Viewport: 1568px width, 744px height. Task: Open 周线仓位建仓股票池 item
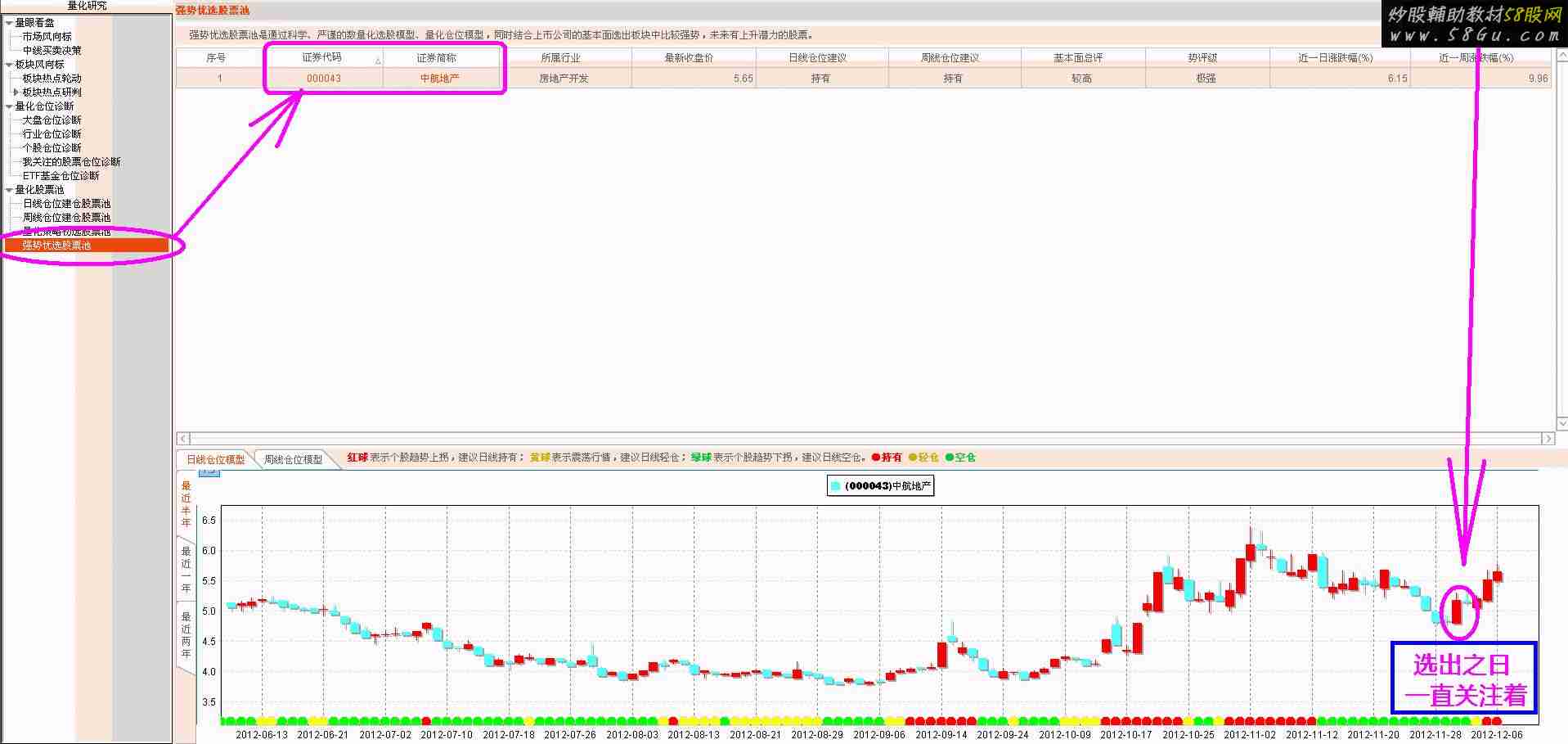pyautogui.click(x=66, y=218)
